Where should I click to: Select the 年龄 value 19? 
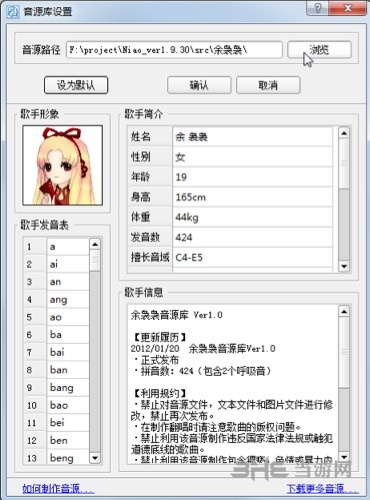[253, 177]
